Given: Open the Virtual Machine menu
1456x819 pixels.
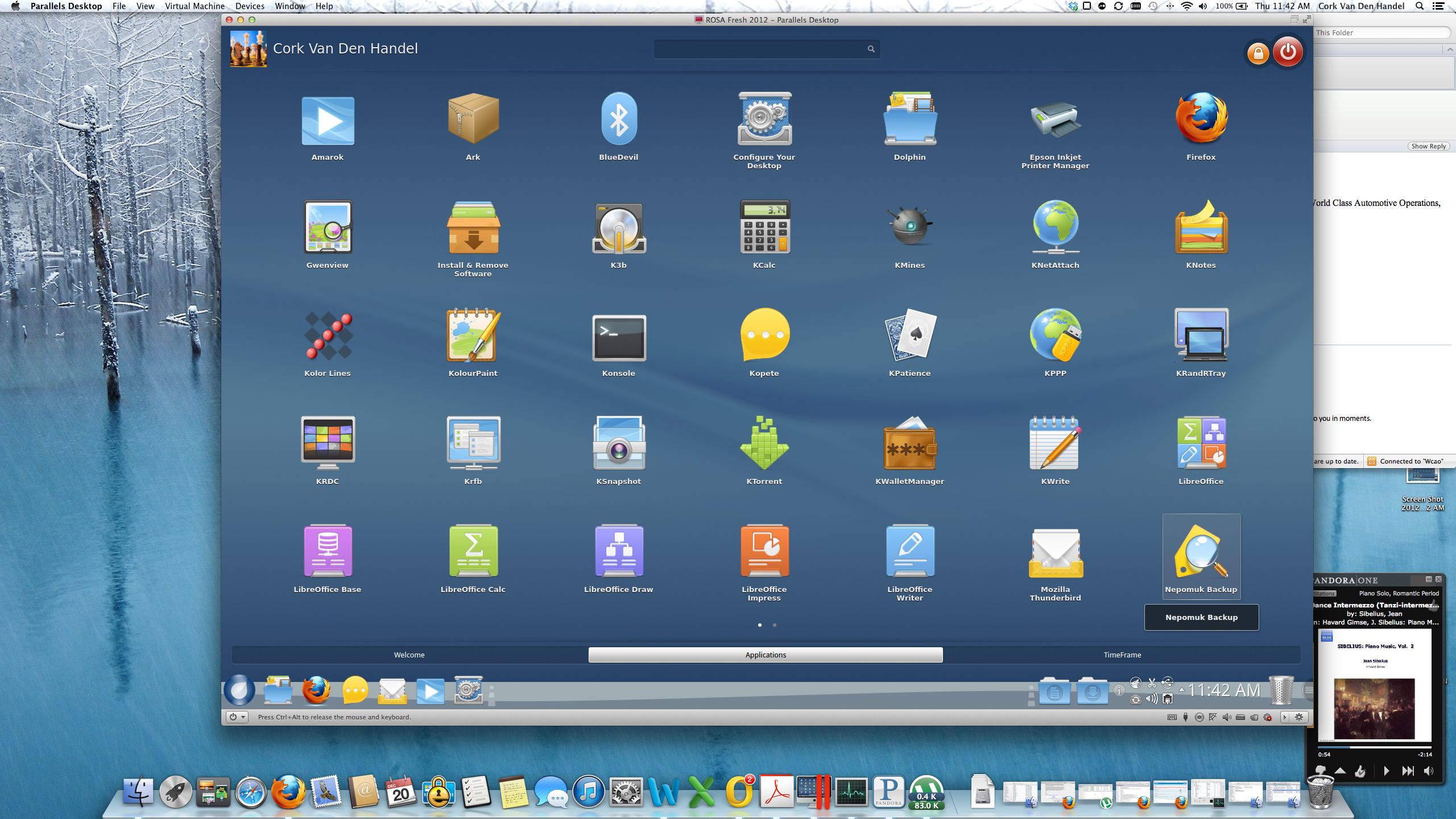Looking at the screenshot, I should 195,6.
